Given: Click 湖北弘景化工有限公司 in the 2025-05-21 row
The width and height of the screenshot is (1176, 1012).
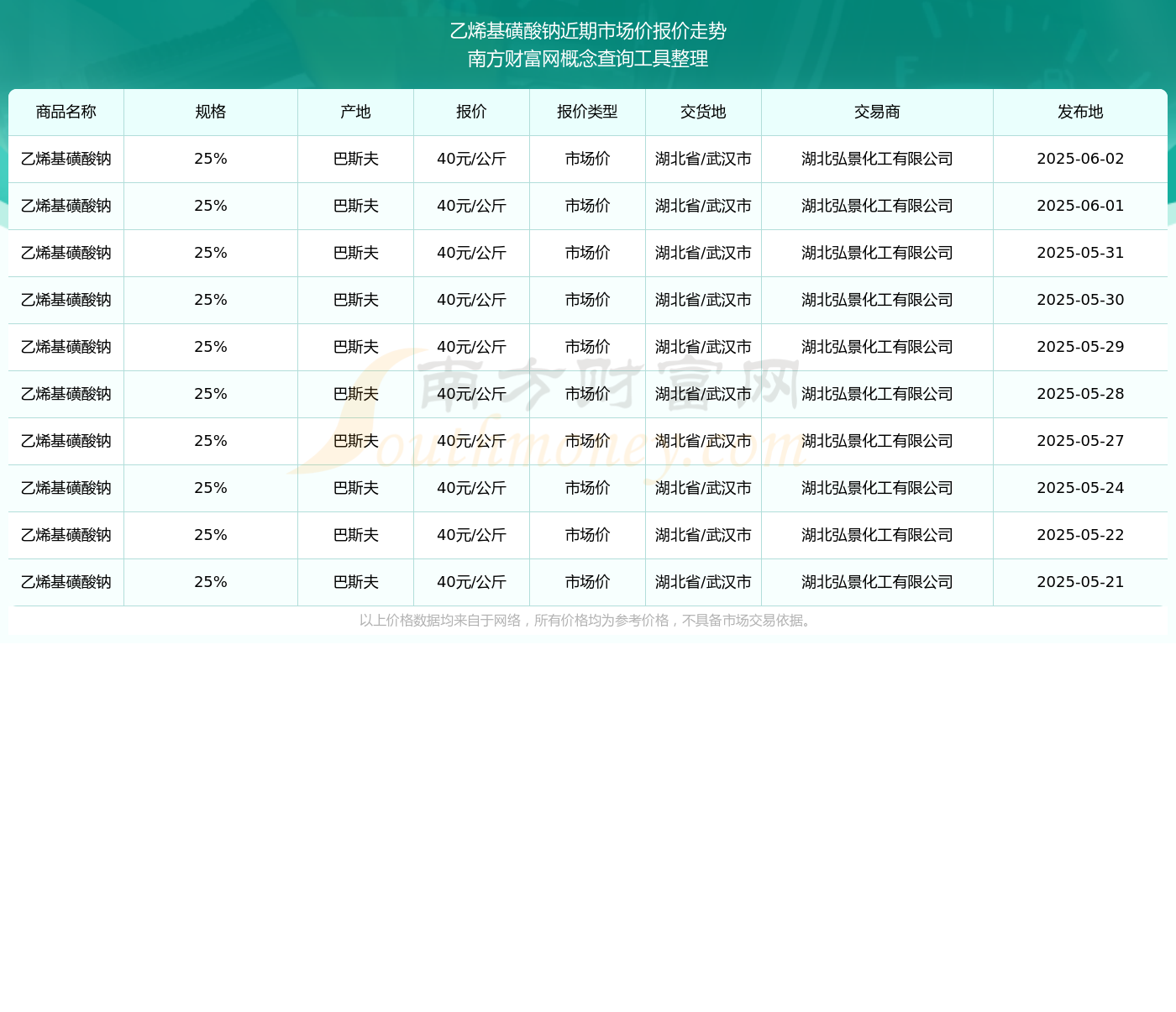Looking at the screenshot, I should coord(877,582).
